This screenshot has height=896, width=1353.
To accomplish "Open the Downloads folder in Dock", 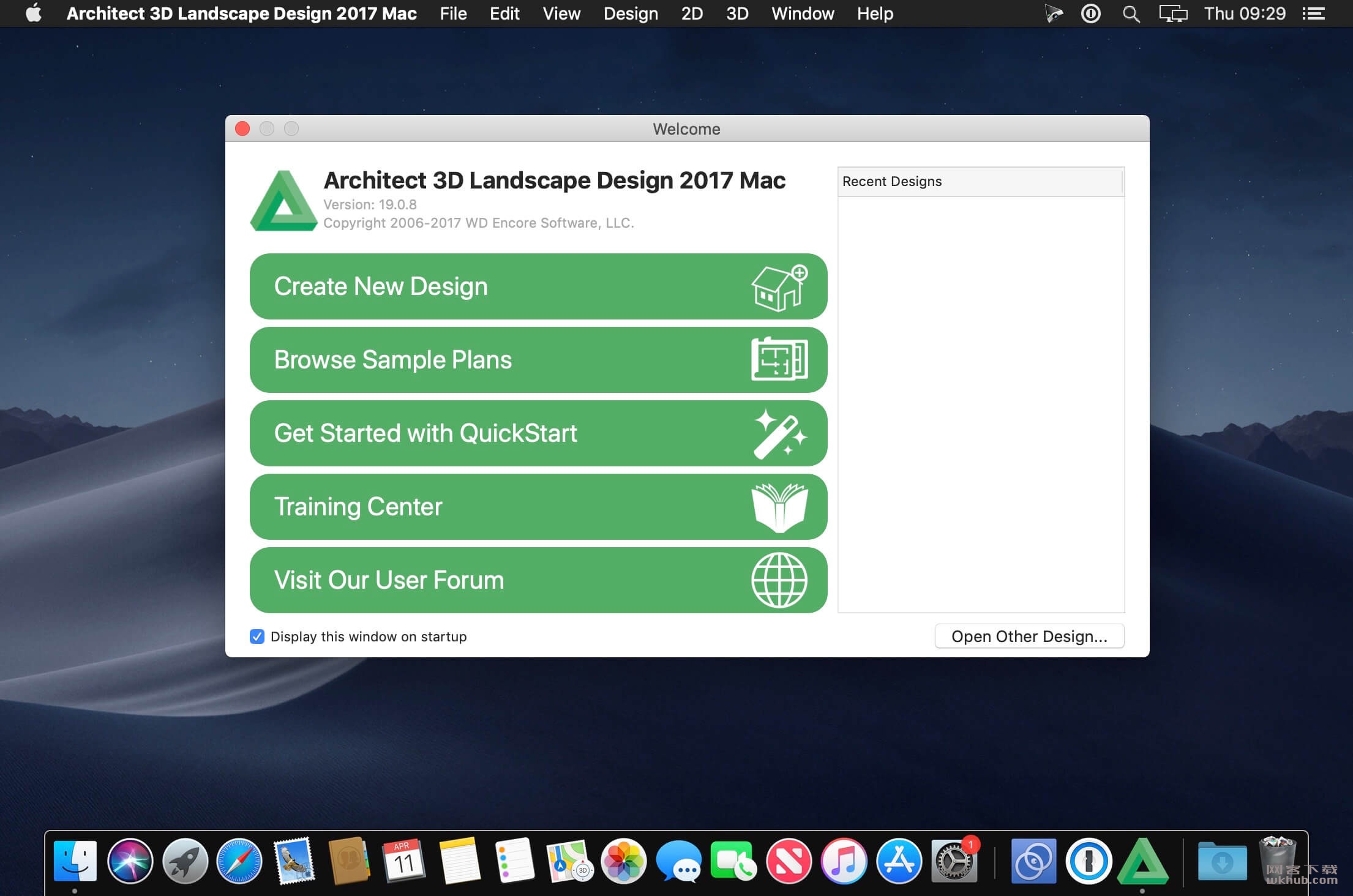I will tap(1222, 861).
